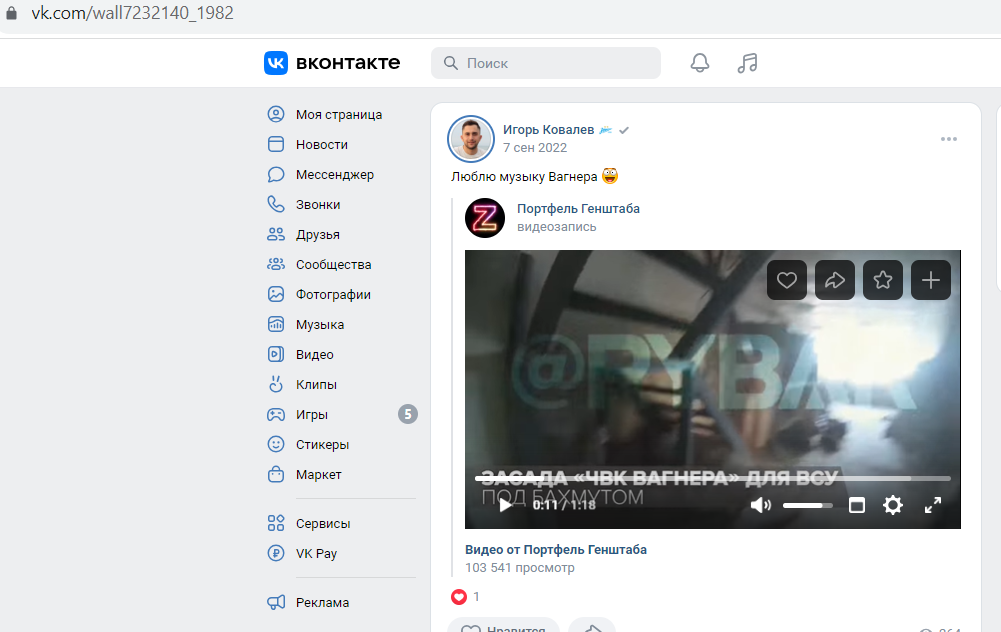
Task: Click the Видео sidebar icon
Action: click(276, 354)
